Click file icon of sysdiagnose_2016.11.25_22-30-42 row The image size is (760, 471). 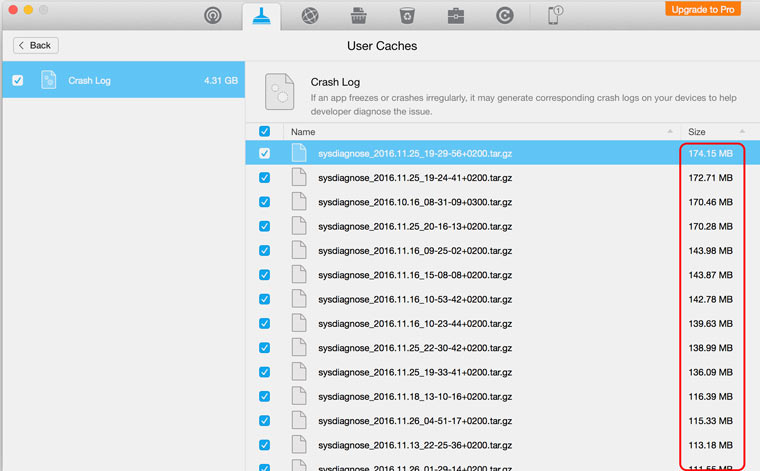point(299,347)
